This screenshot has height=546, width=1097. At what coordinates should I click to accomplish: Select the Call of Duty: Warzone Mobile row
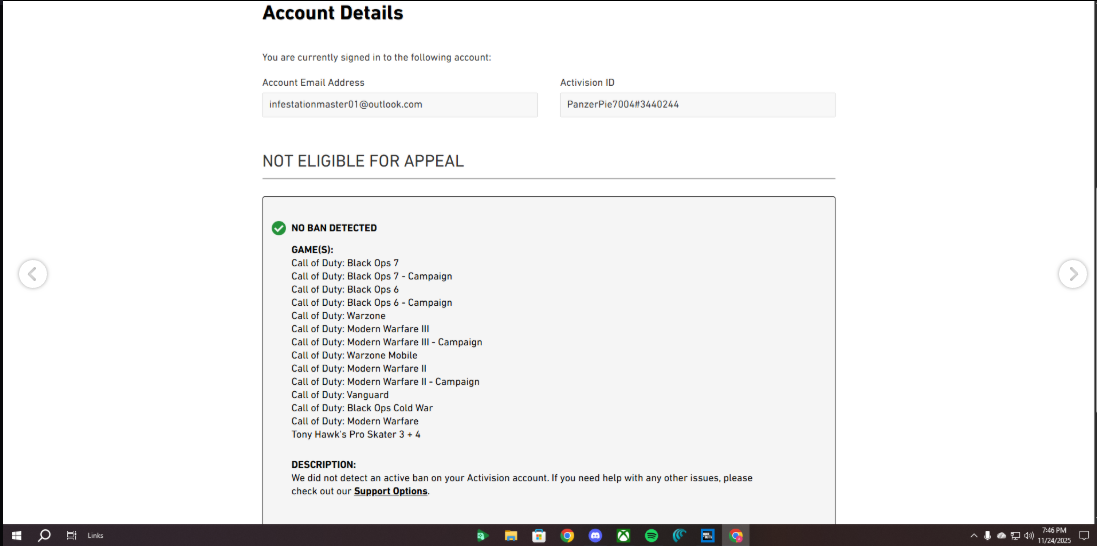coord(354,356)
